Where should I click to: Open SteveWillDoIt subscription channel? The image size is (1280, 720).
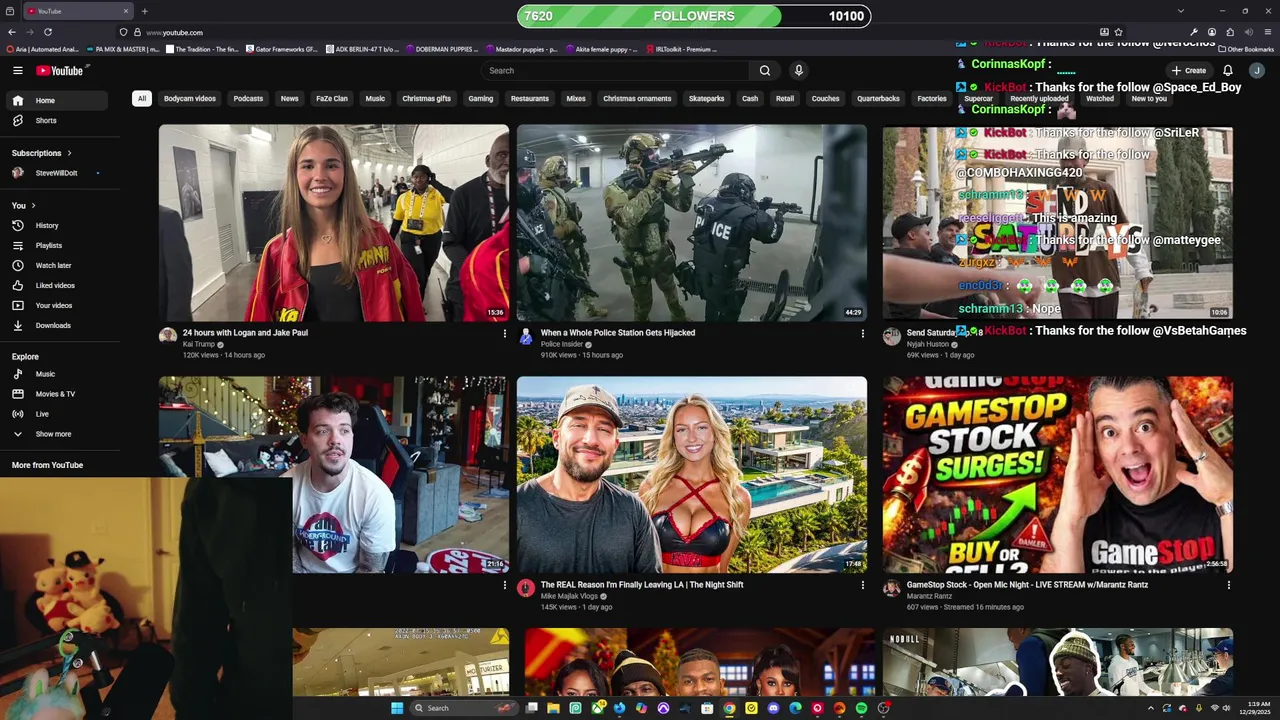point(56,173)
